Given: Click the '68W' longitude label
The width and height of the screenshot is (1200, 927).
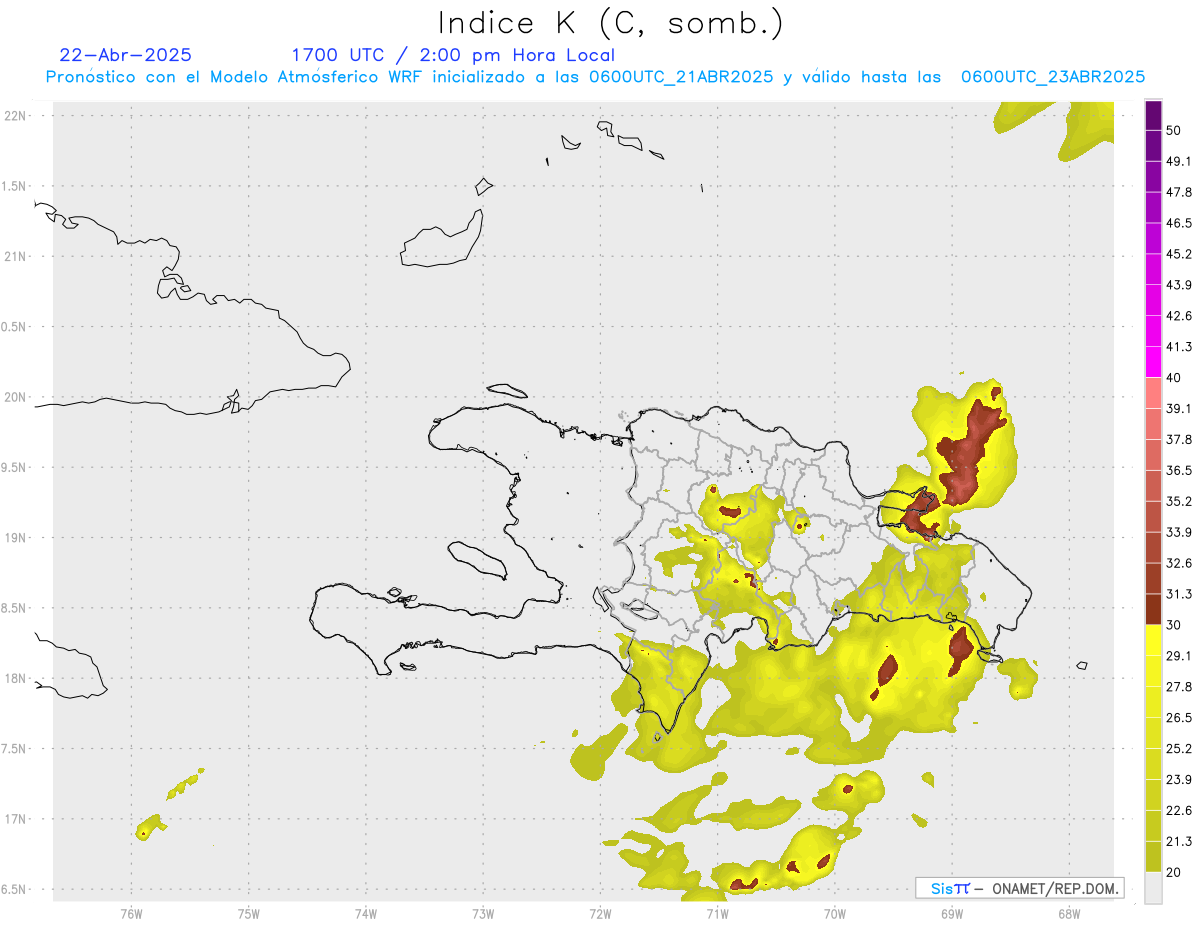Looking at the screenshot, I should pyautogui.click(x=1069, y=914).
